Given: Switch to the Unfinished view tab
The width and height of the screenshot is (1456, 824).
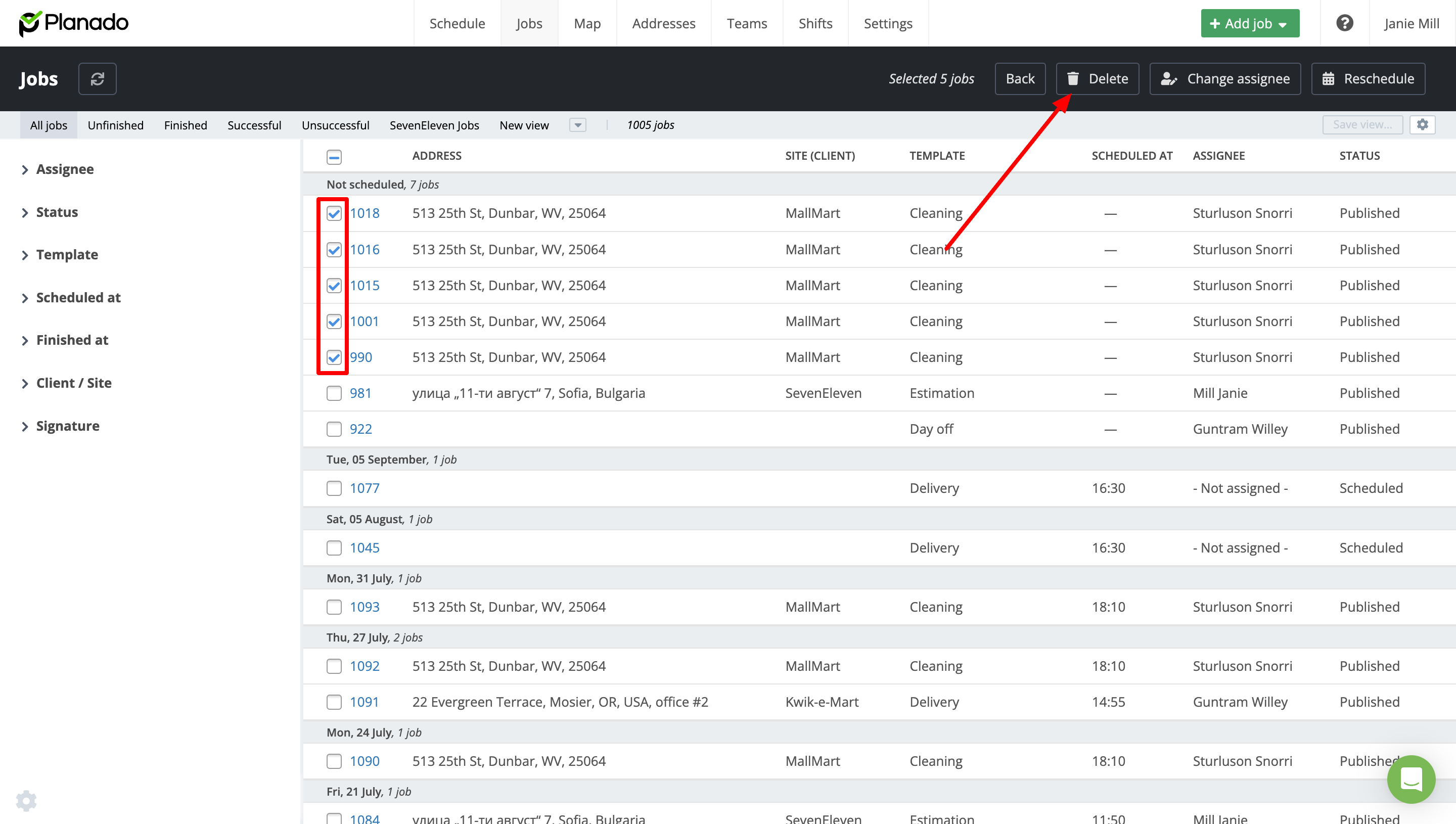Looking at the screenshot, I should pos(115,125).
